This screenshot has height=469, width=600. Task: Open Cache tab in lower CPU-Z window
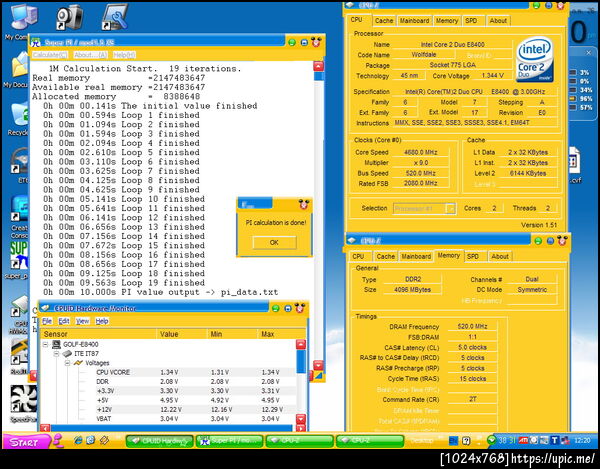pos(385,256)
